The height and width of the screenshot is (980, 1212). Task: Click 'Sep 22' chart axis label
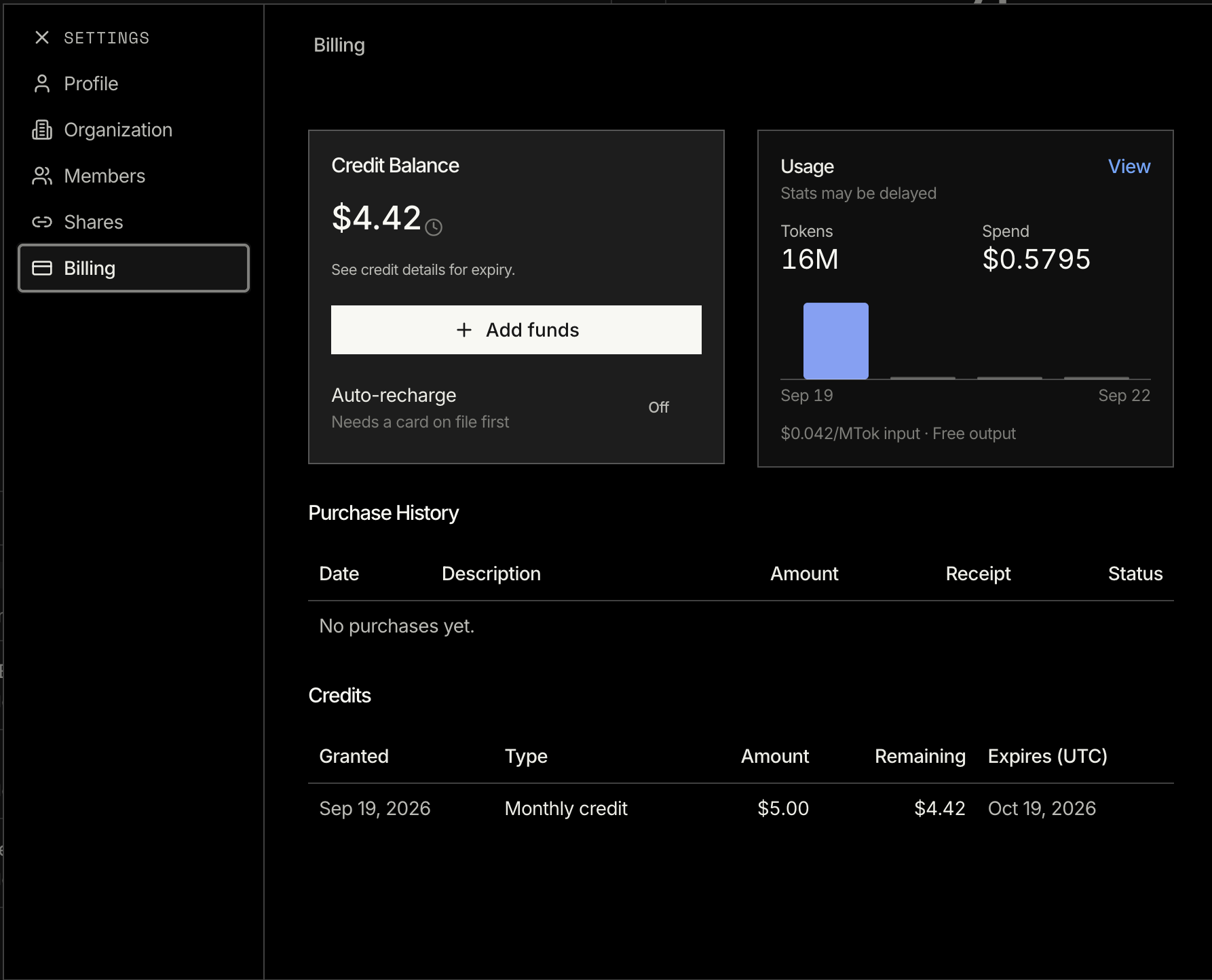click(1124, 396)
